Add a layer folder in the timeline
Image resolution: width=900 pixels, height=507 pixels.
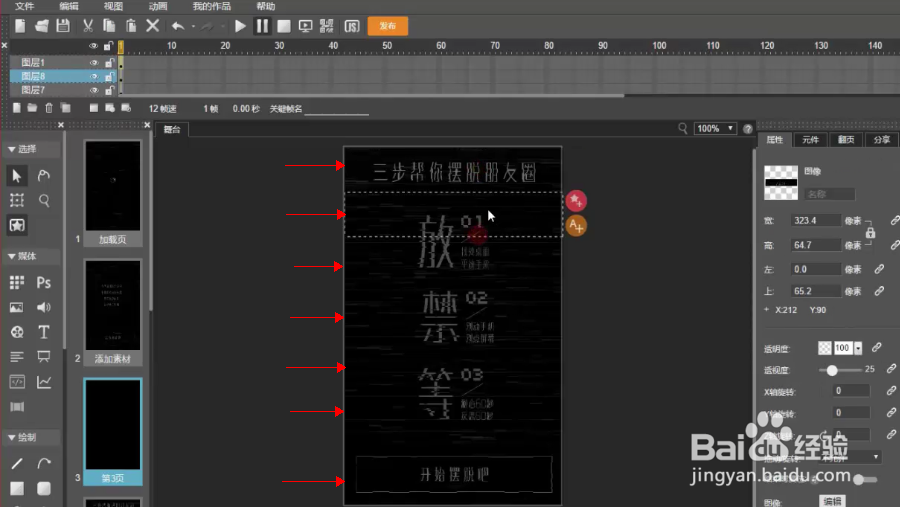[x=32, y=108]
